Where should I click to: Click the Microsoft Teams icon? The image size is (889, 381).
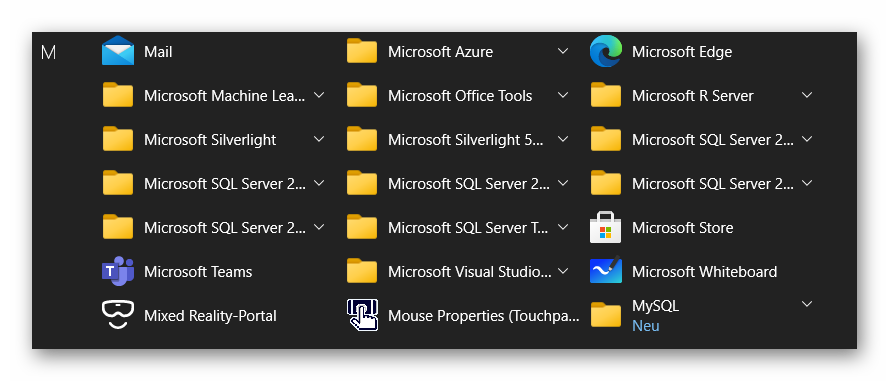coord(118,271)
